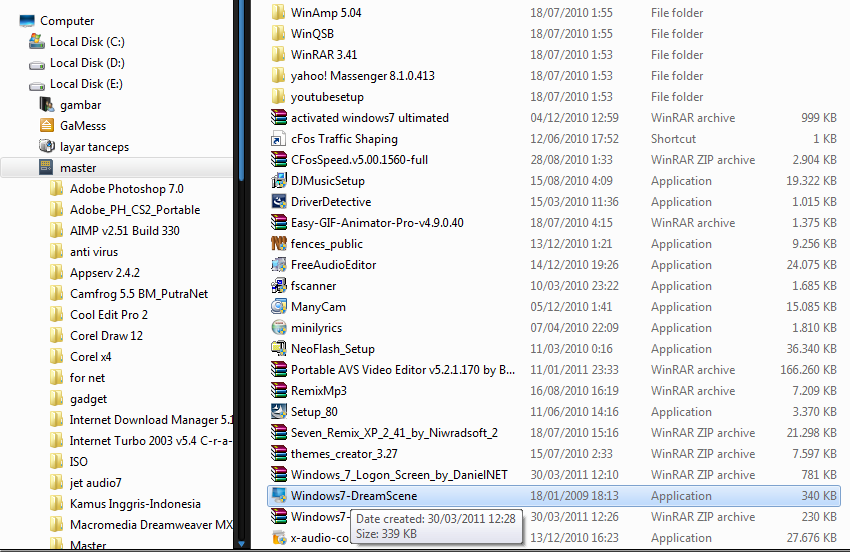850x552 pixels.
Task: Click the navigation pane scroll down arrow
Action: pyautogui.click(x=240, y=543)
